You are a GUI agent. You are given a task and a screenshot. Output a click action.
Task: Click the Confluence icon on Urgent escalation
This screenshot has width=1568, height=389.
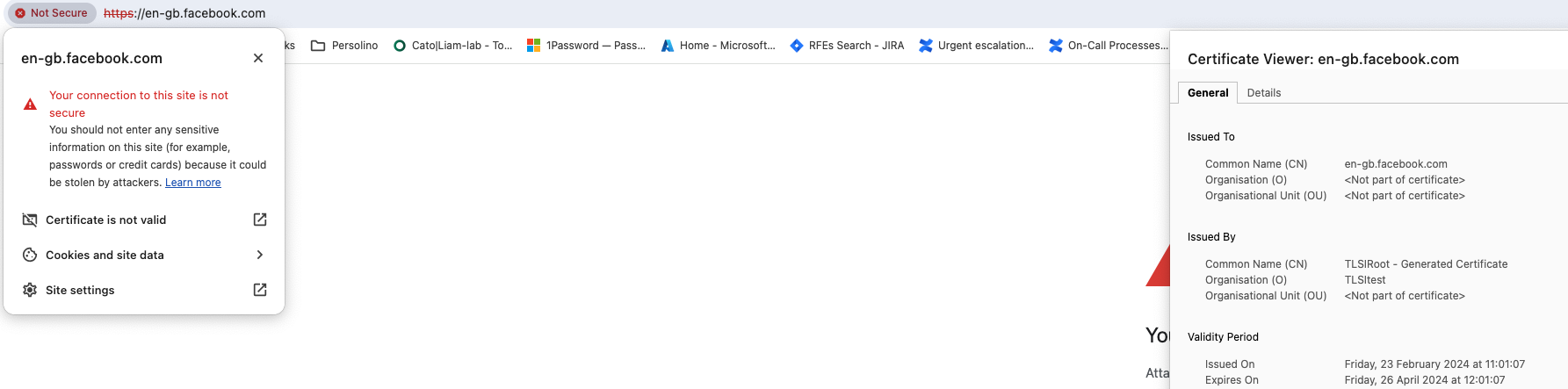pos(926,46)
